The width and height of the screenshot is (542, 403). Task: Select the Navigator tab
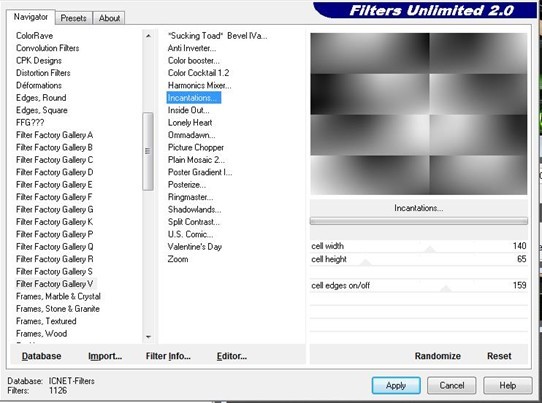[x=31, y=17]
